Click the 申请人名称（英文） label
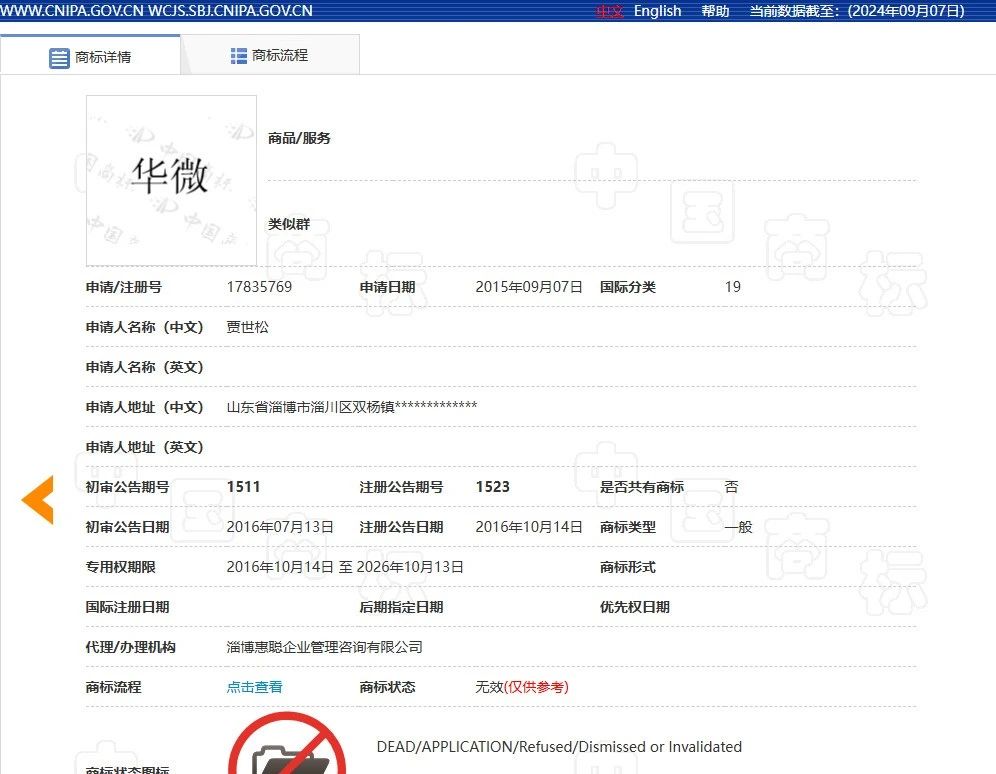 [145, 367]
